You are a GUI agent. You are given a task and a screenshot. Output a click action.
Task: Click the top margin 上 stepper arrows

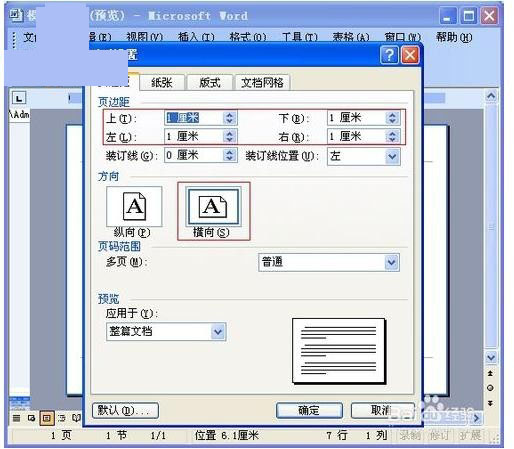click(229, 117)
